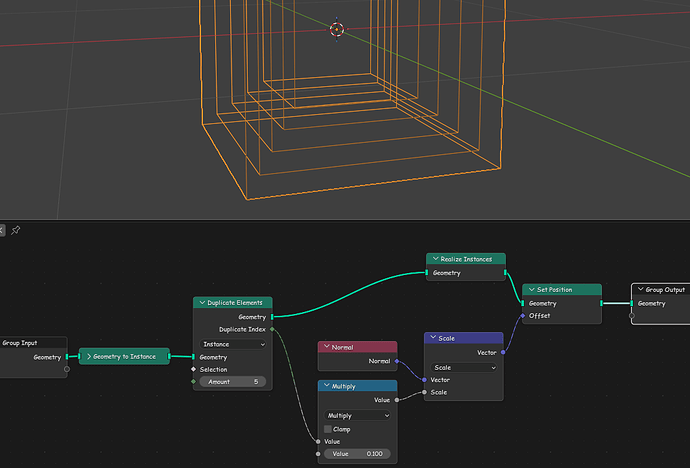Click the Amount field set to 5

tap(233, 382)
